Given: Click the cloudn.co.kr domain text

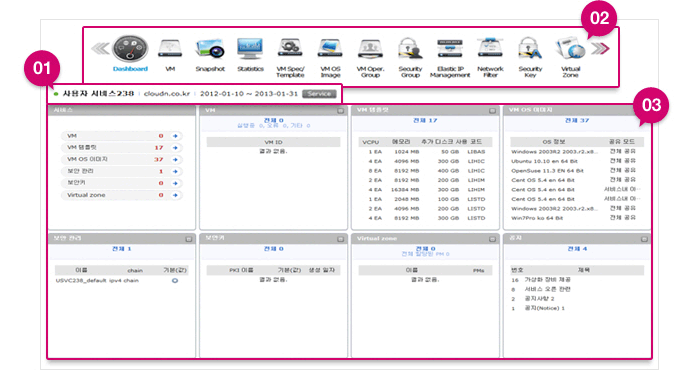Looking at the screenshot, I should point(167,94).
